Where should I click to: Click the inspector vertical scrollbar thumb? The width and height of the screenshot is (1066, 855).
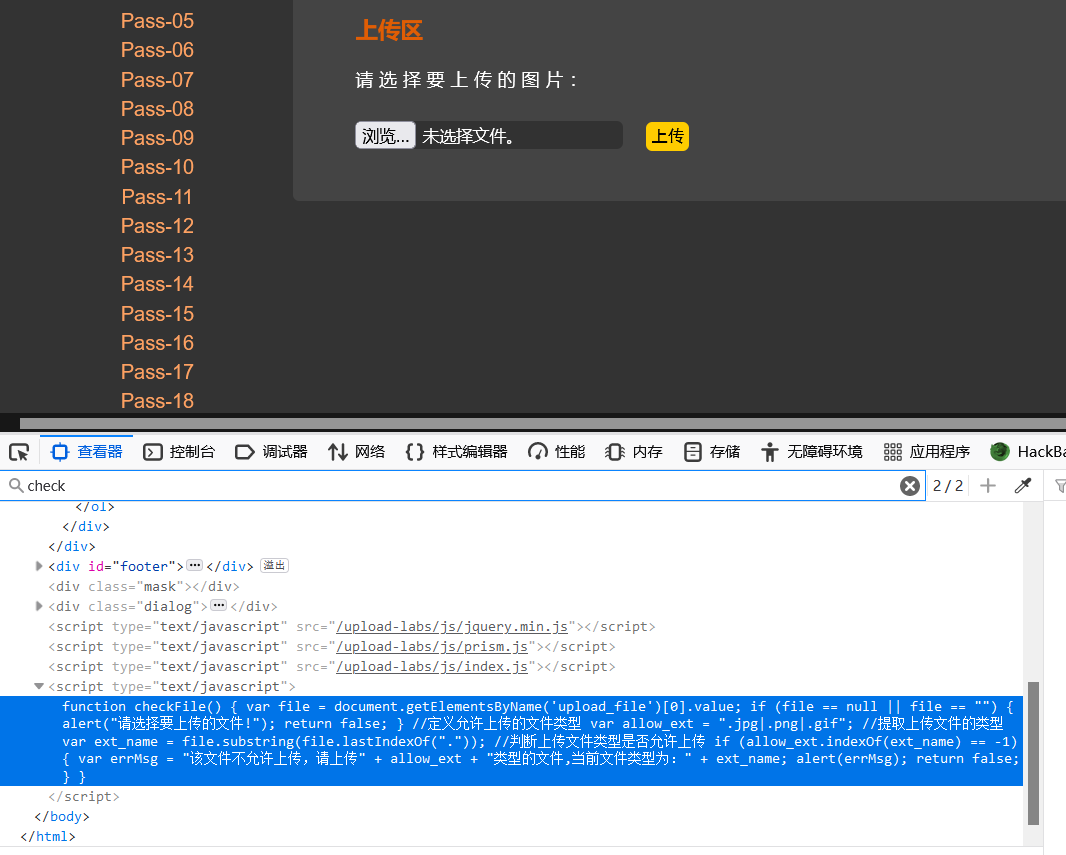(1033, 752)
